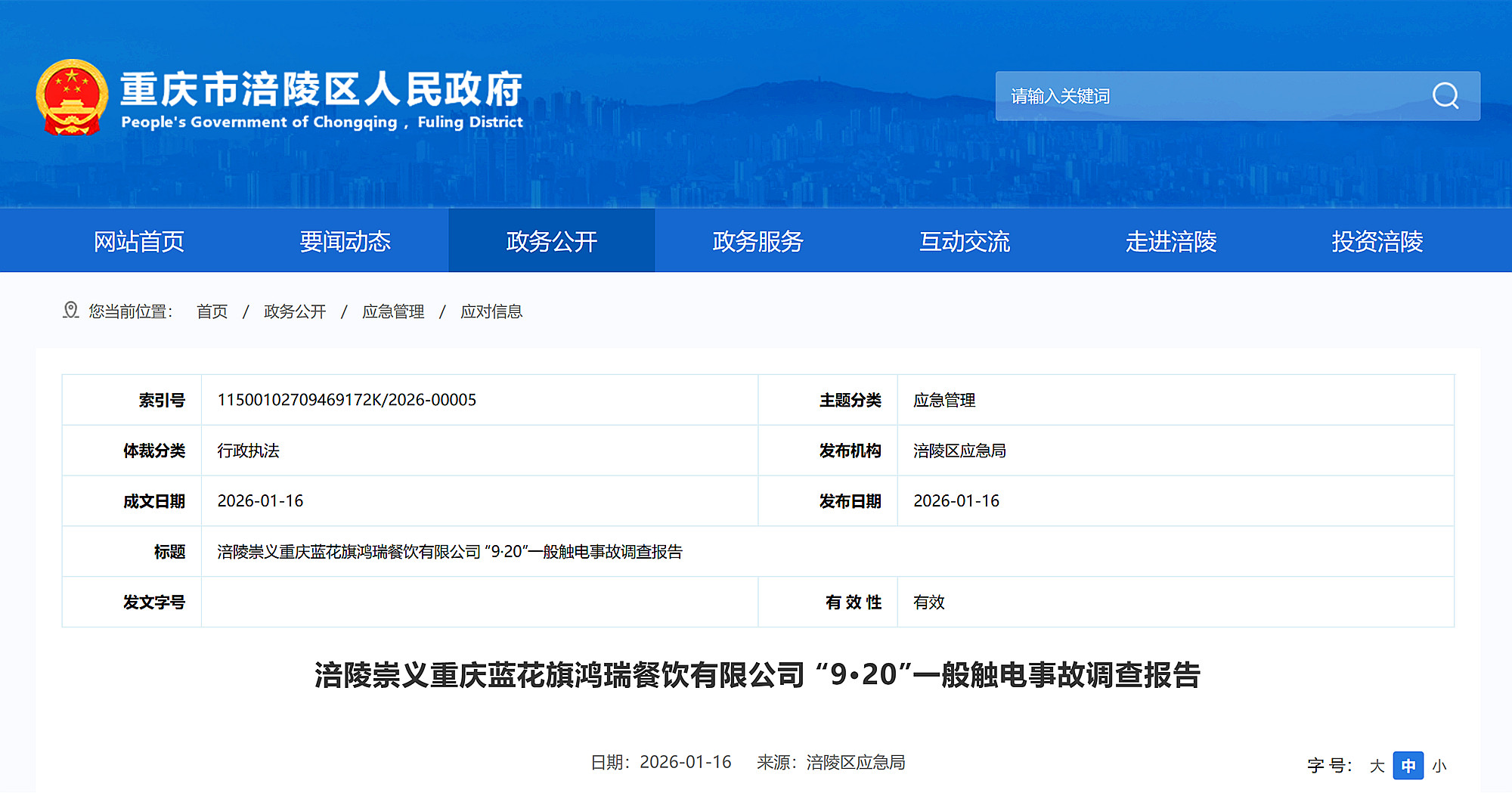Click the 有效性 label cell
Screen dimensions: 1512x793
tap(828, 602)
